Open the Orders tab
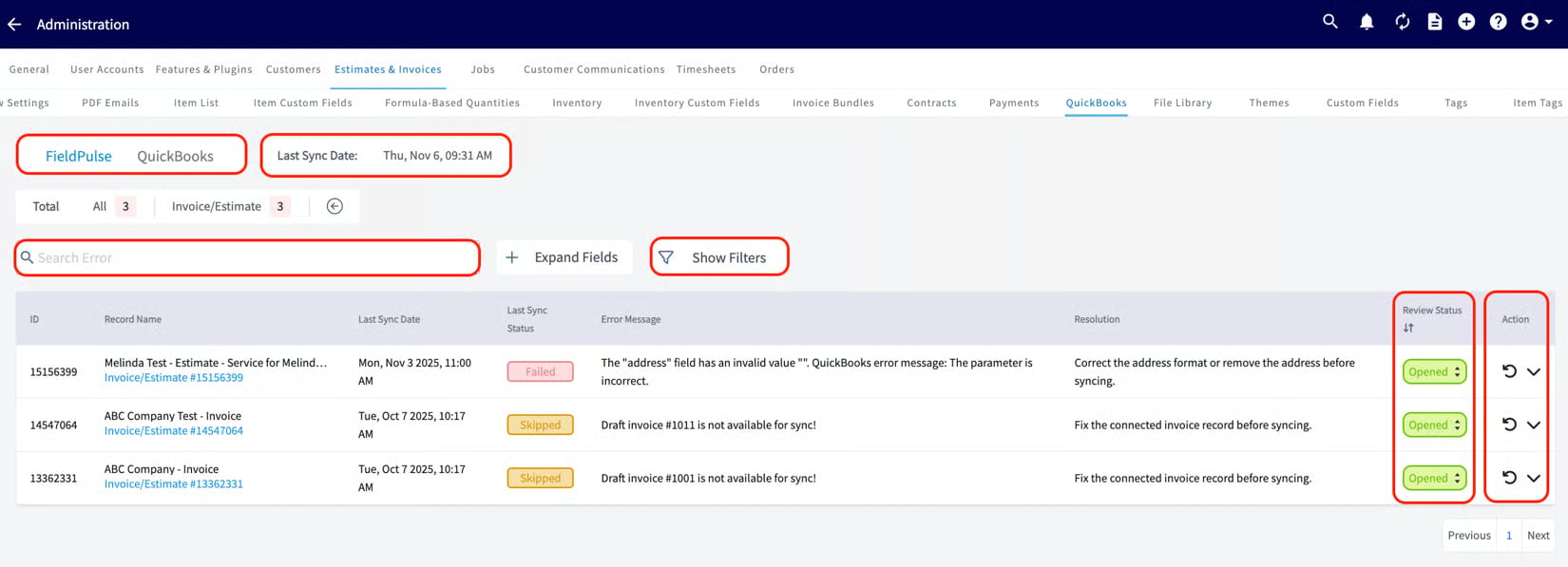The width and height of the screenshot is (1568, 567). [x=776, y=69]
